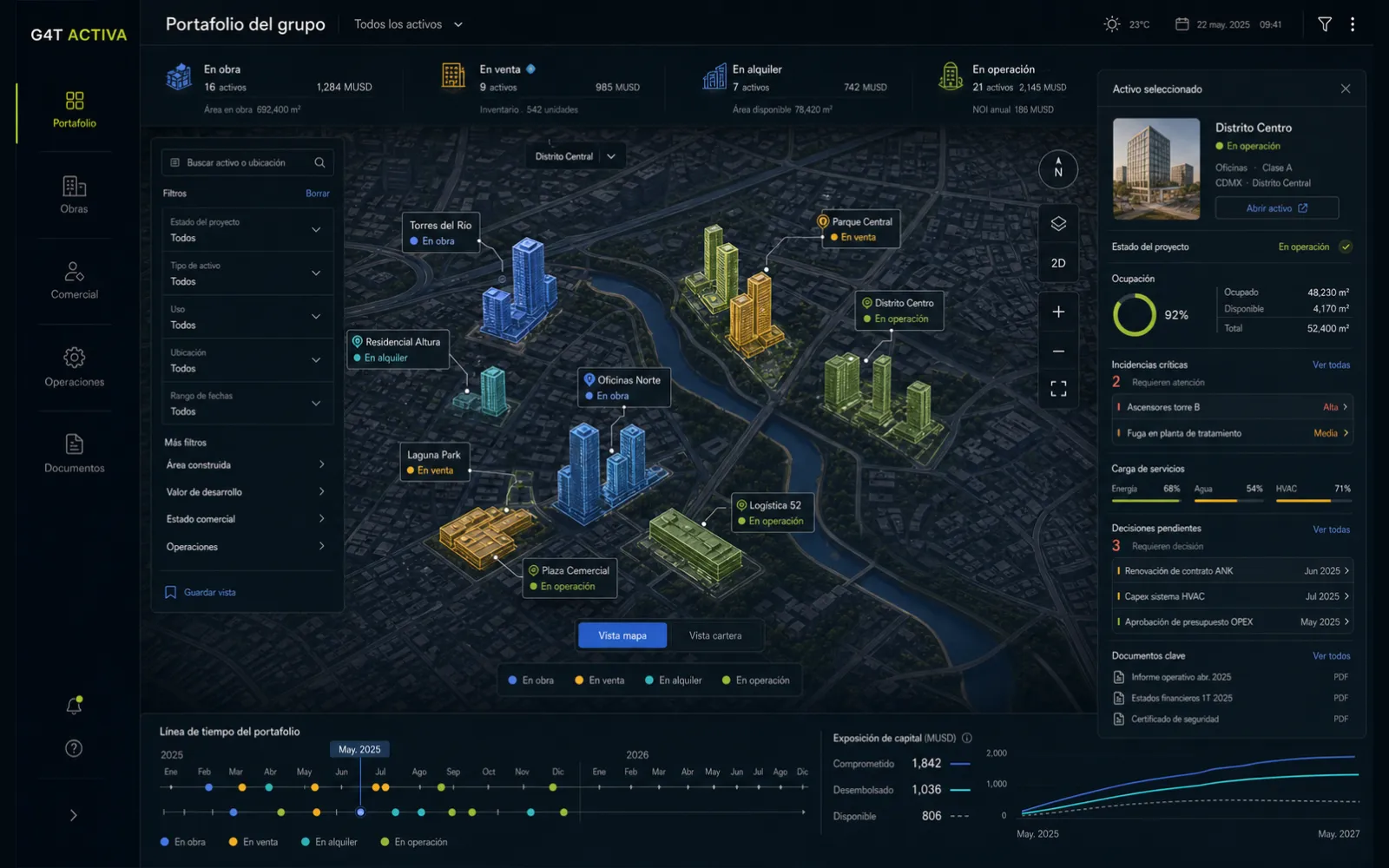Expand Tipo de activo filter dropdown
Image resolution: width=1389 pixels, height=868 pixels.
pyautogui.click(x=247, y=273)
